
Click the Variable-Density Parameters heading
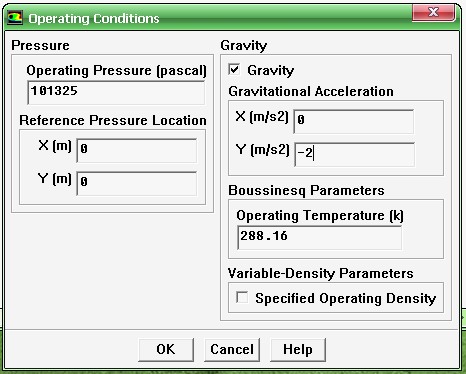pos(321,273)
